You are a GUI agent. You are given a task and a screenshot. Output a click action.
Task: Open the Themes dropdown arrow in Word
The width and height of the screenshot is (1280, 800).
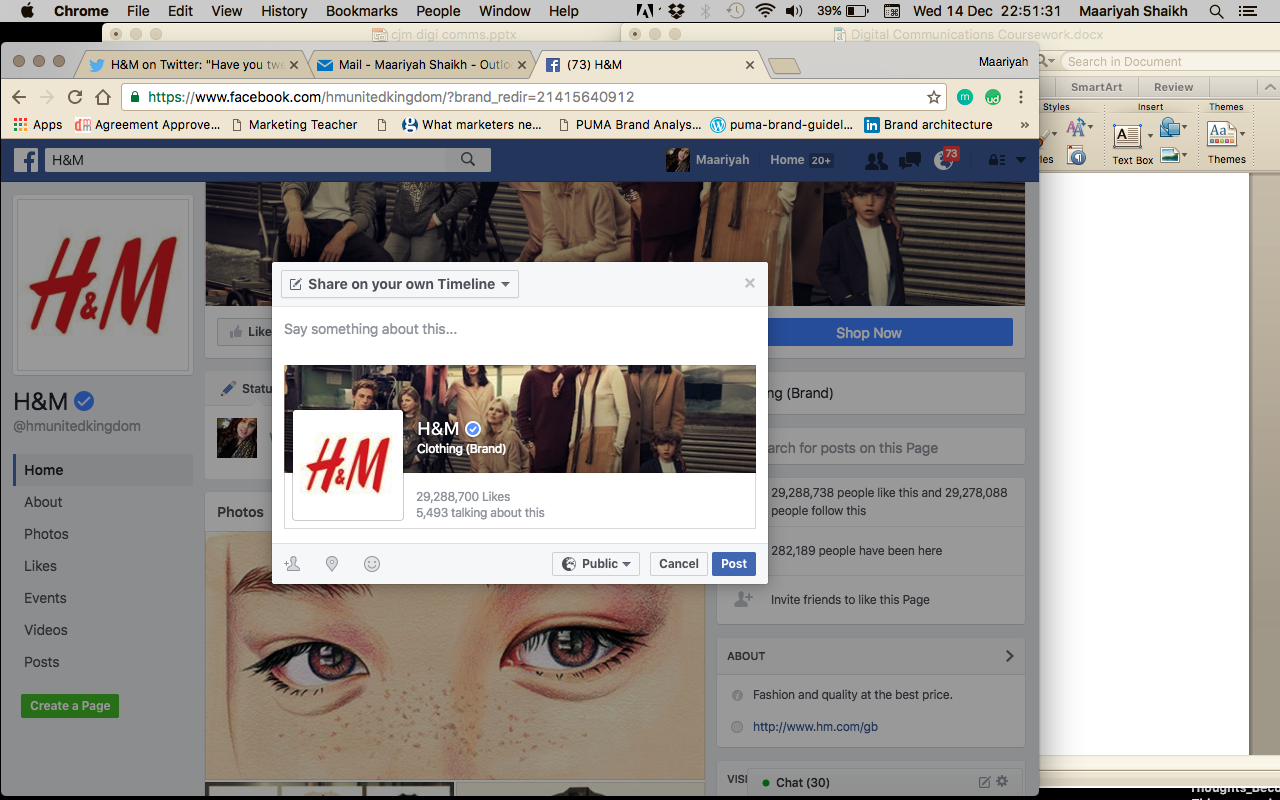(1242, 134)
